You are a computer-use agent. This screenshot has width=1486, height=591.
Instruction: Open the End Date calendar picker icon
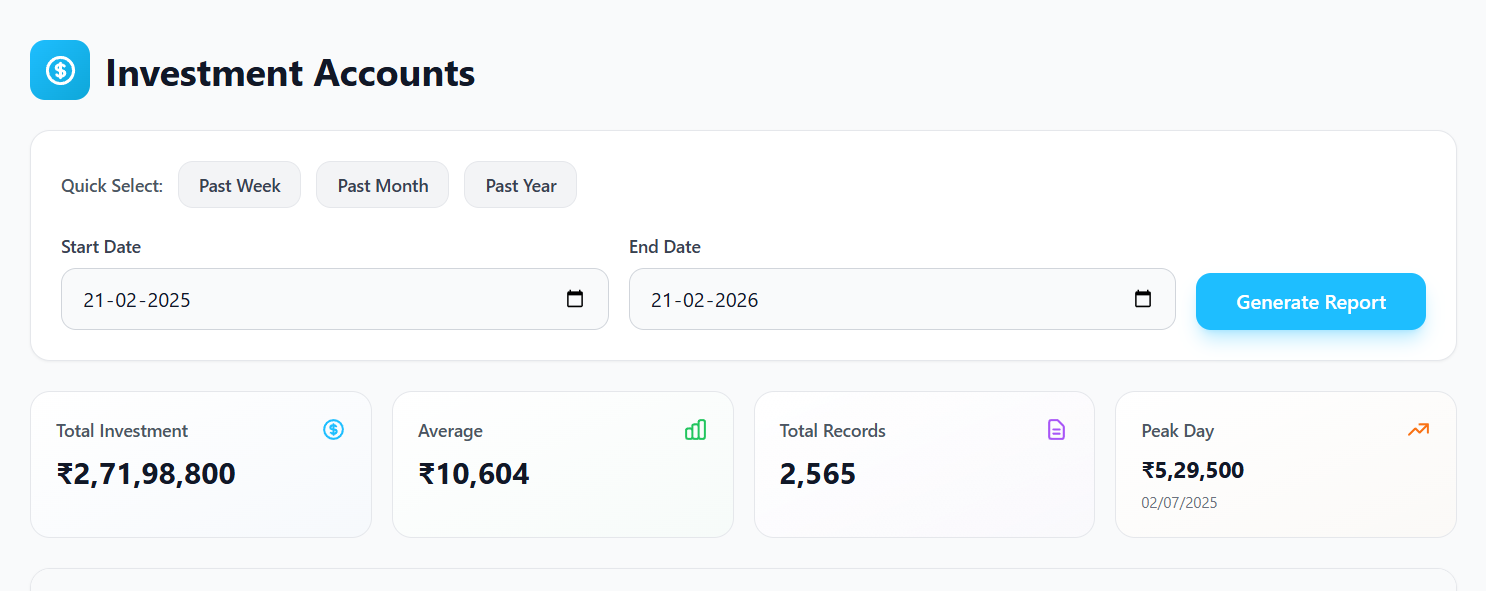point(1143,298)
